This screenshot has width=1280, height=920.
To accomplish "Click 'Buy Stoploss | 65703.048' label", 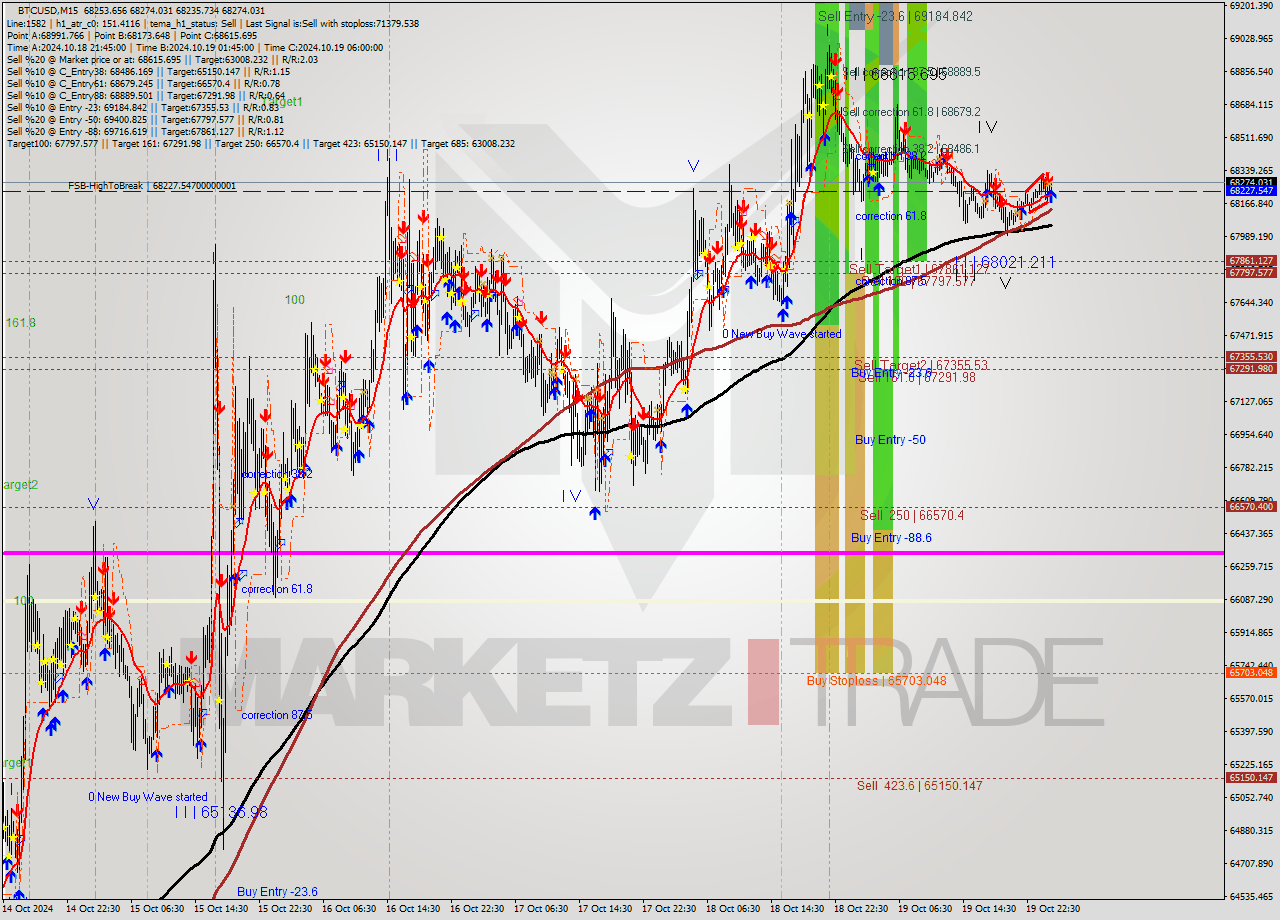I will click(x=876, y=681).
